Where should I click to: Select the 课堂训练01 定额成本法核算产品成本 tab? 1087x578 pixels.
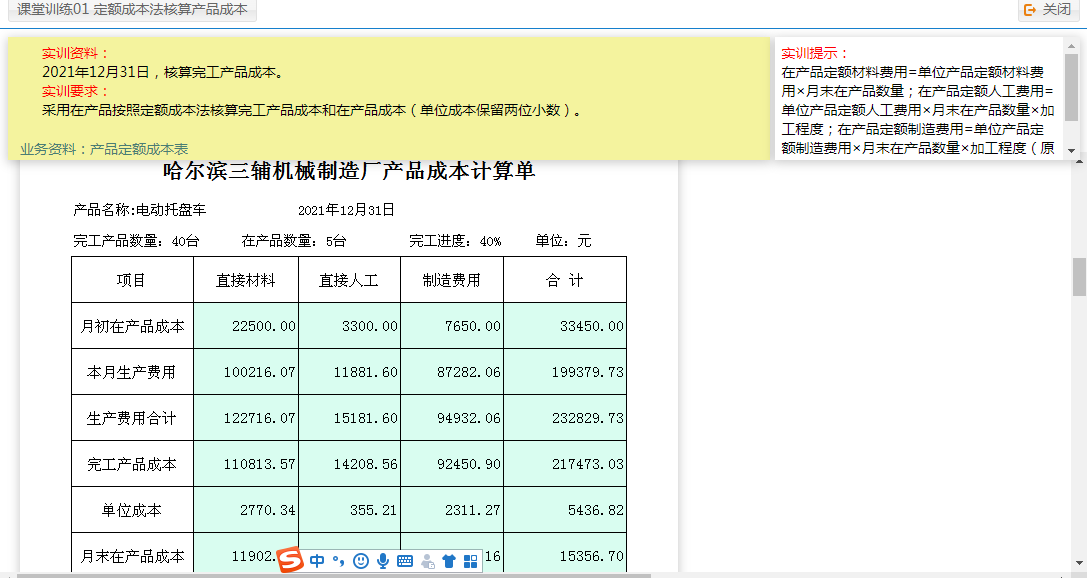click(x=132, y=10)
